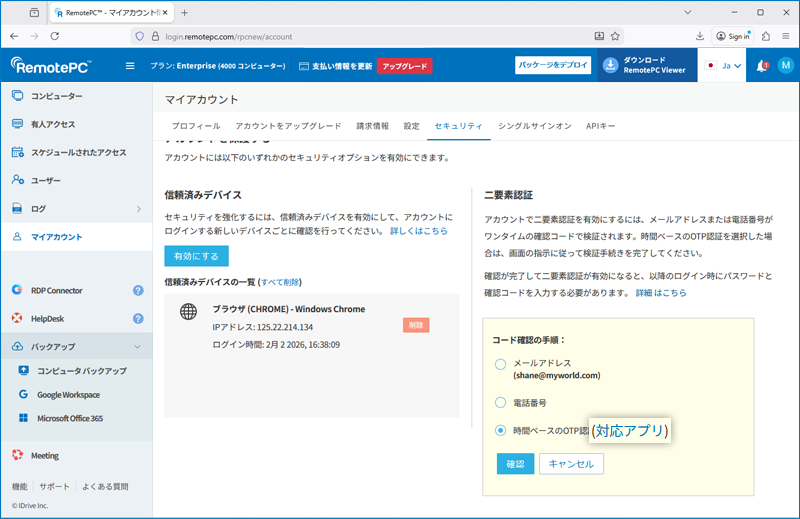
Task: Click the Meeting icon
Action: click(17, 455)
